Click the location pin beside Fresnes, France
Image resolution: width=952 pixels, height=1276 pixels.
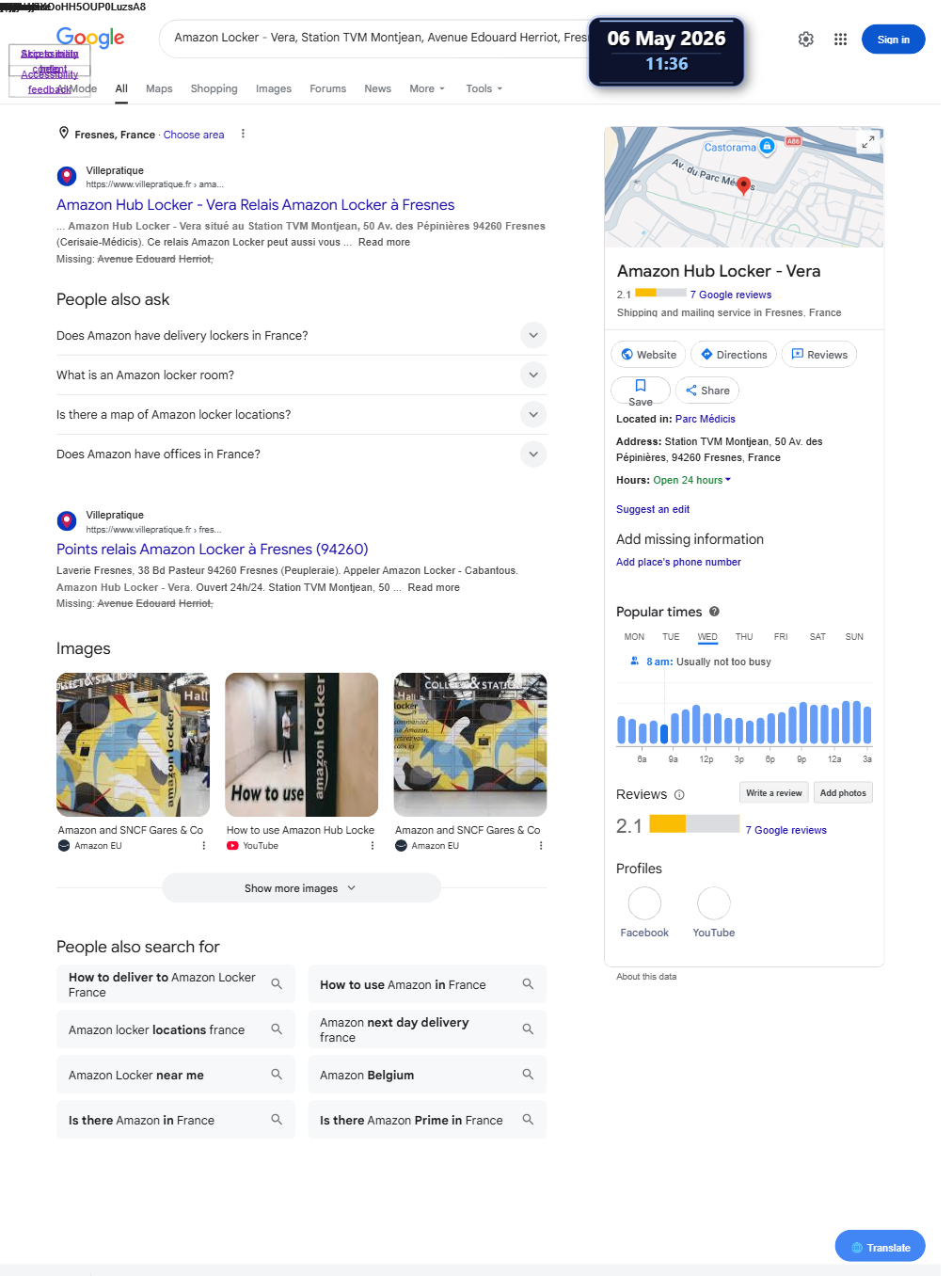(64, 134)
